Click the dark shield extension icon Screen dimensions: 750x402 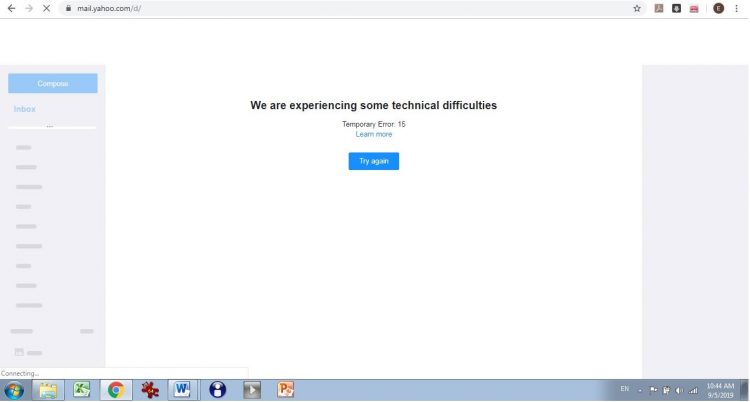tap(676, 8)
